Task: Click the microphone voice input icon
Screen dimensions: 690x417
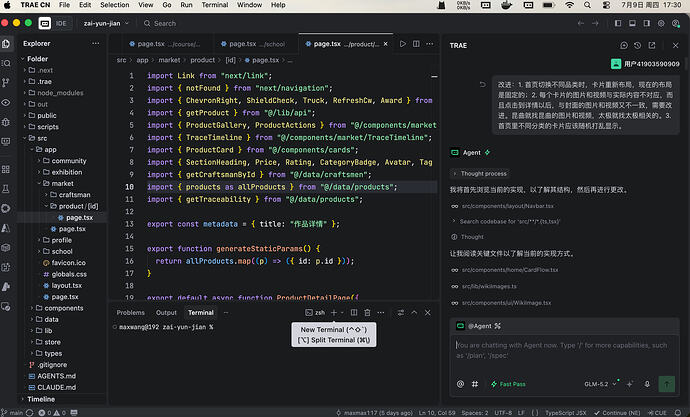Action: (x=647, y=384)
